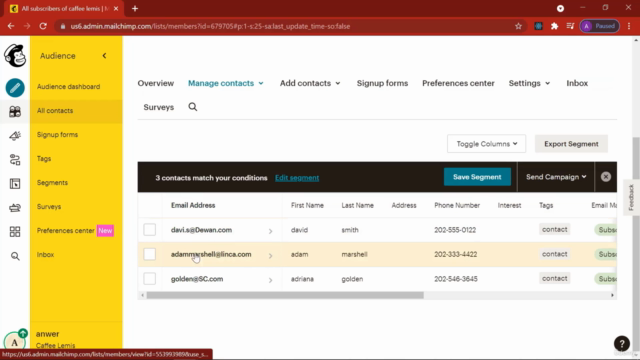Open a new browser tab
The image size is (640, 360).
135,9
